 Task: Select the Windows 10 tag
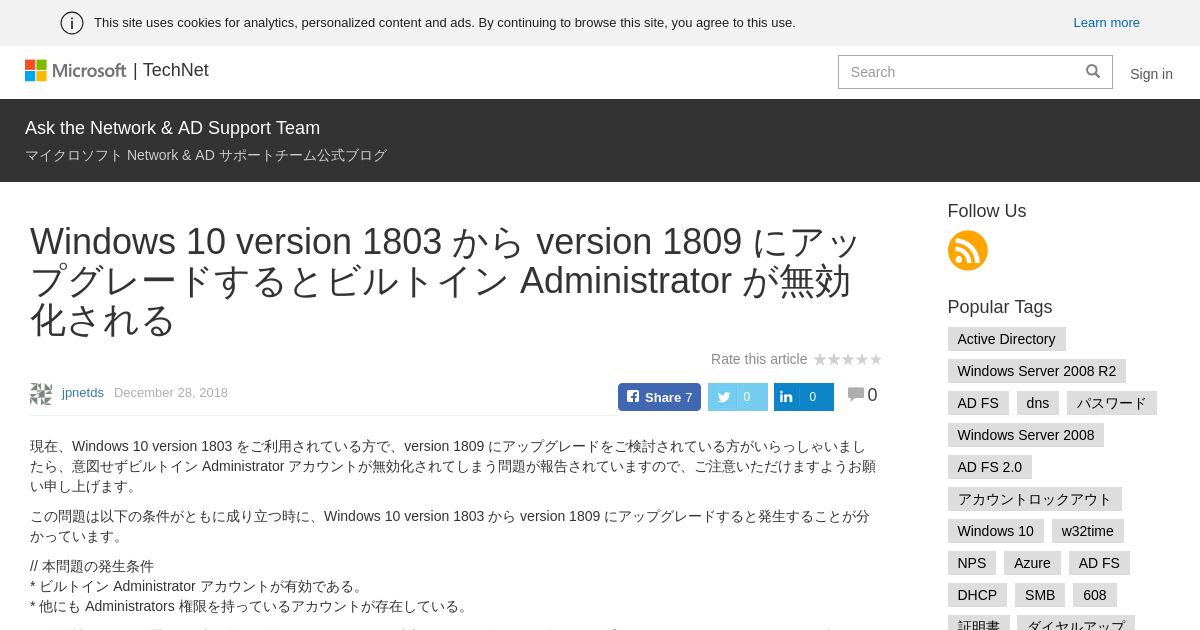[x=996, y=531]
